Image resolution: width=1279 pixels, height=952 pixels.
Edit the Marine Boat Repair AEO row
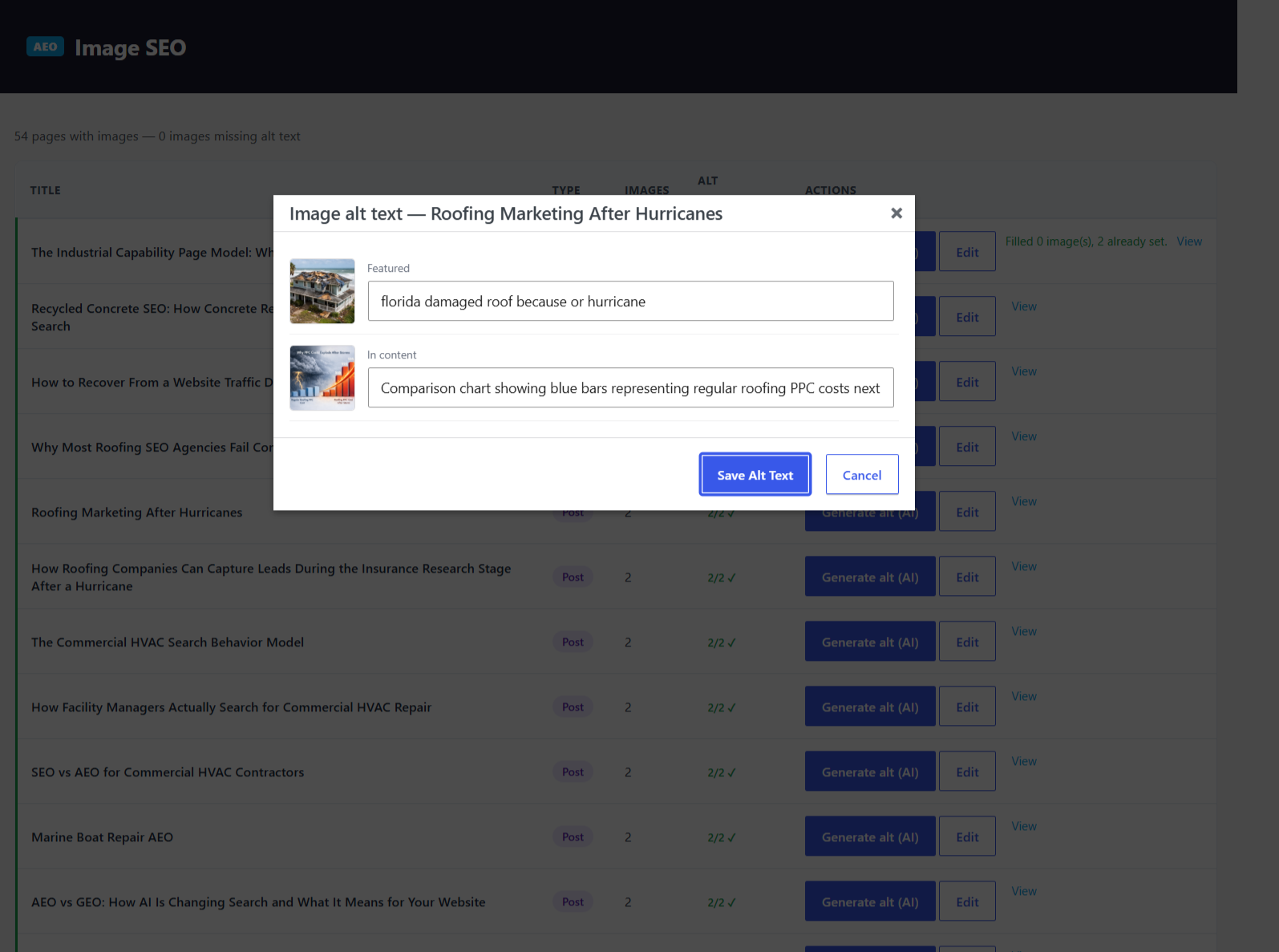(967, 837)
